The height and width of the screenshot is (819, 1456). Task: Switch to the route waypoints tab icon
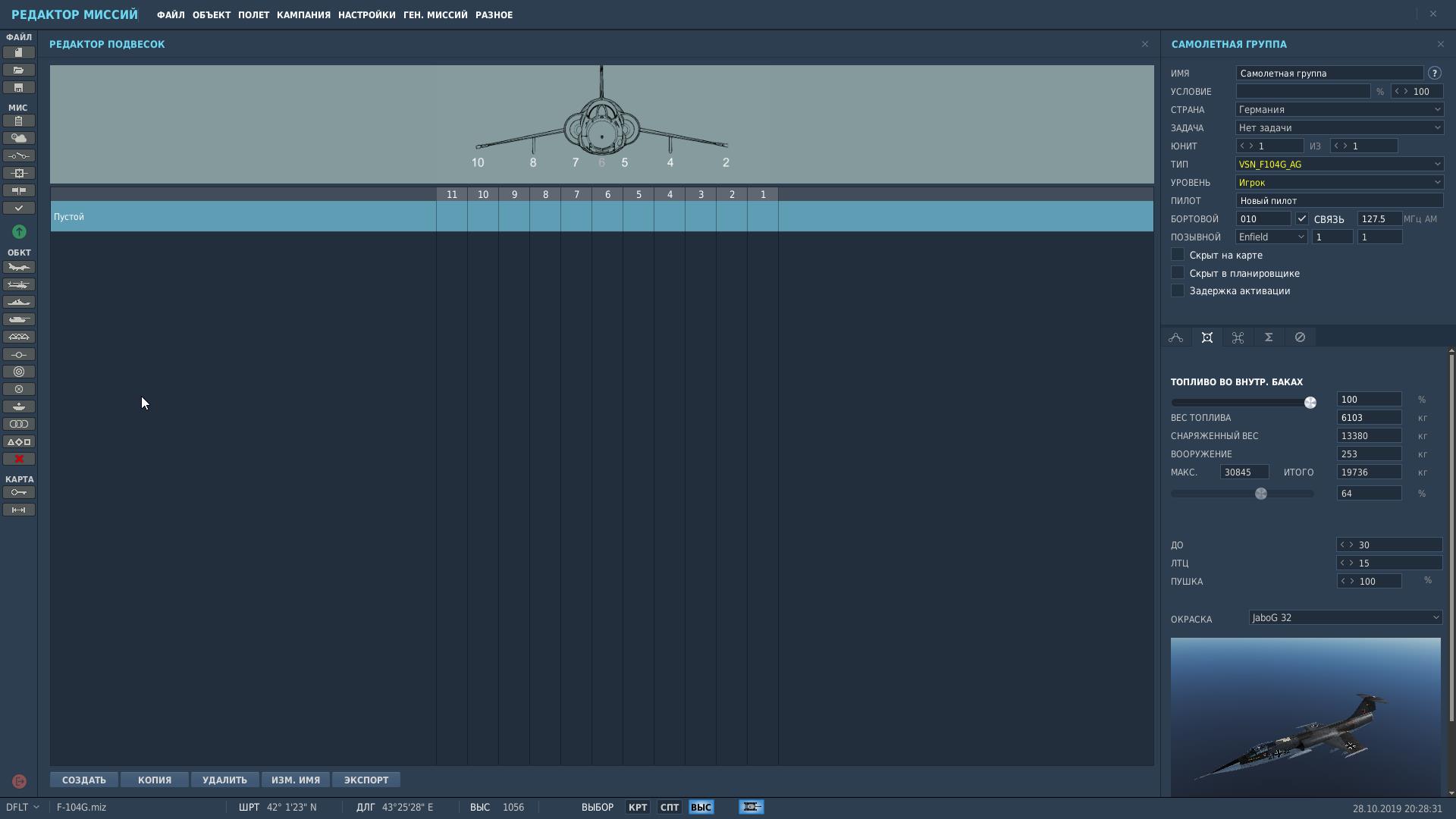(x=1176, y=337)
